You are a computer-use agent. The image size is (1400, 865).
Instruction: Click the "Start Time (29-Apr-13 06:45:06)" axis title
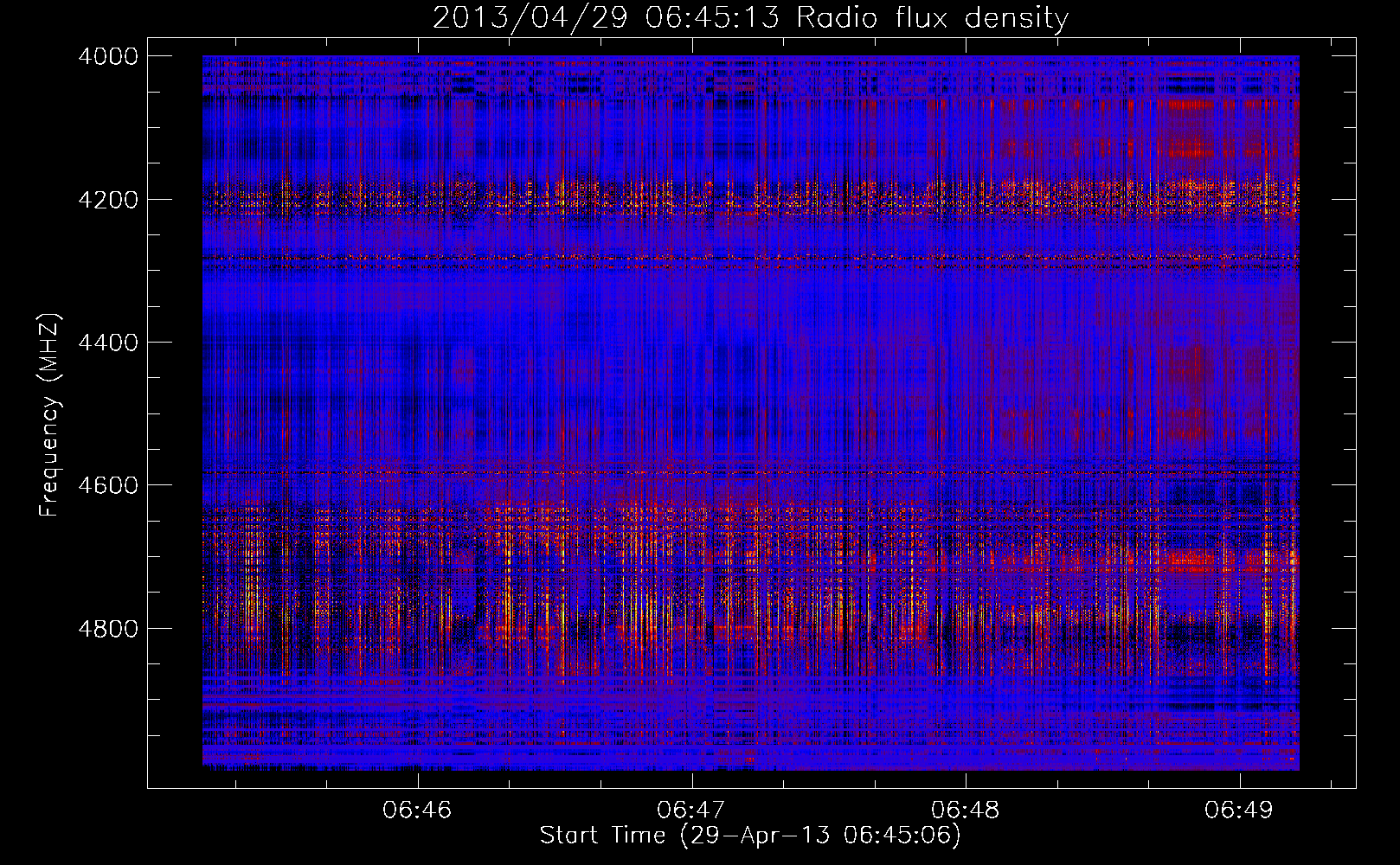[x=750, y=836]
